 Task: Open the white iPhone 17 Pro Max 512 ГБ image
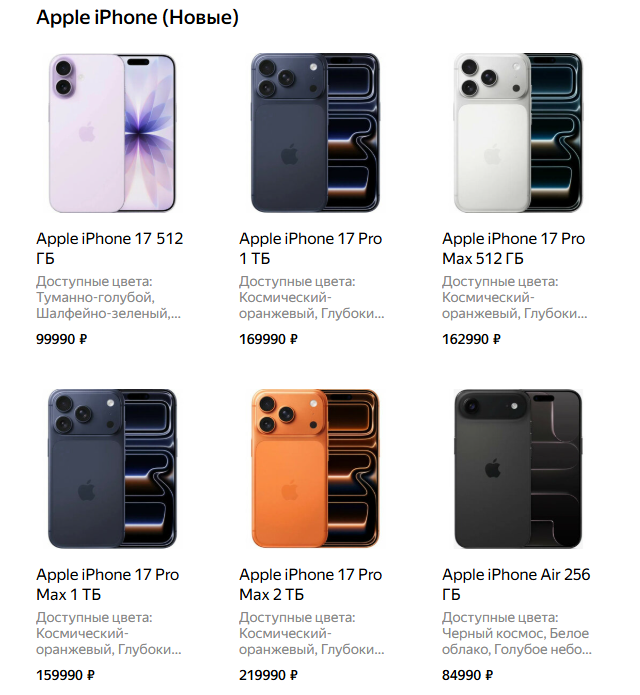pyautogui.click(x=518, y=133)
